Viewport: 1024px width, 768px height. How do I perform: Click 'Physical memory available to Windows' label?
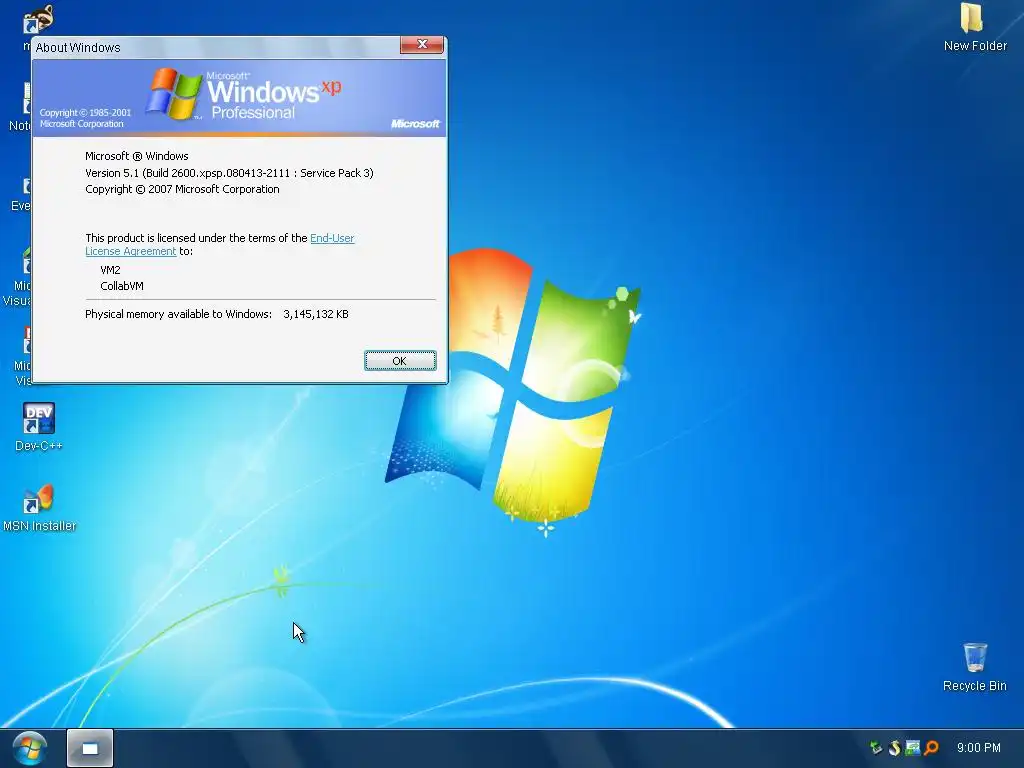(x=178, y=314)
